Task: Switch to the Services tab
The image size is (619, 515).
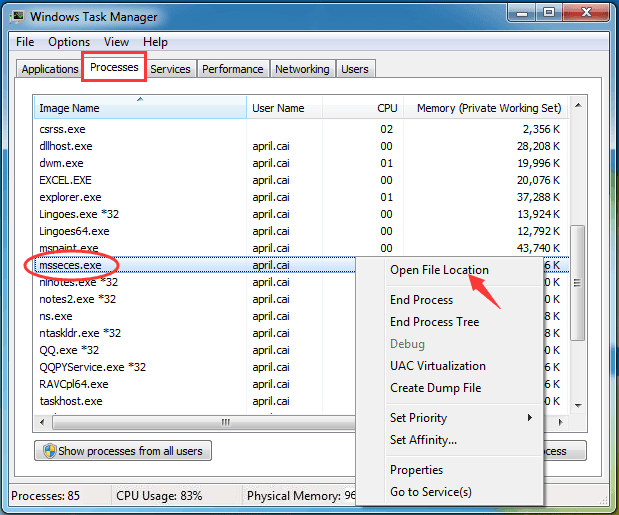Action: [170, 69]
